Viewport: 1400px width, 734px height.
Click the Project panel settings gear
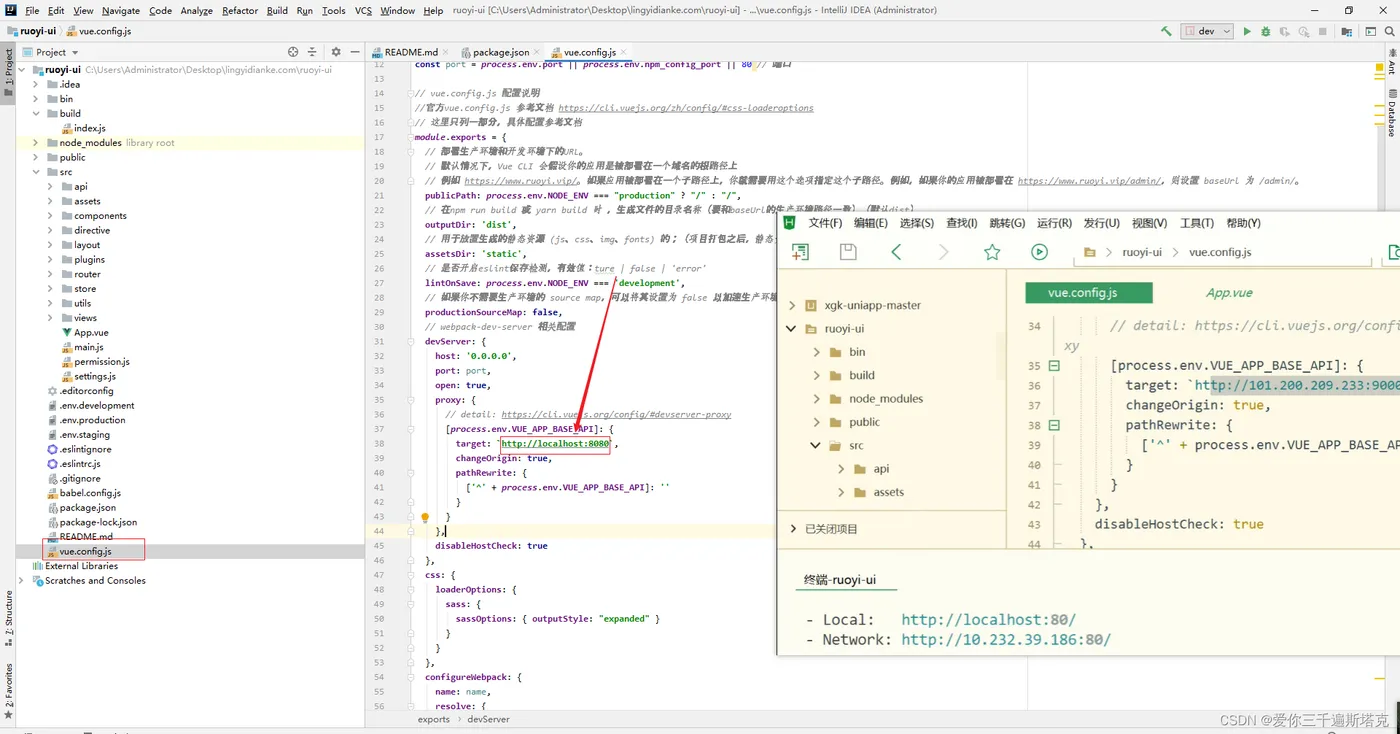336,52
